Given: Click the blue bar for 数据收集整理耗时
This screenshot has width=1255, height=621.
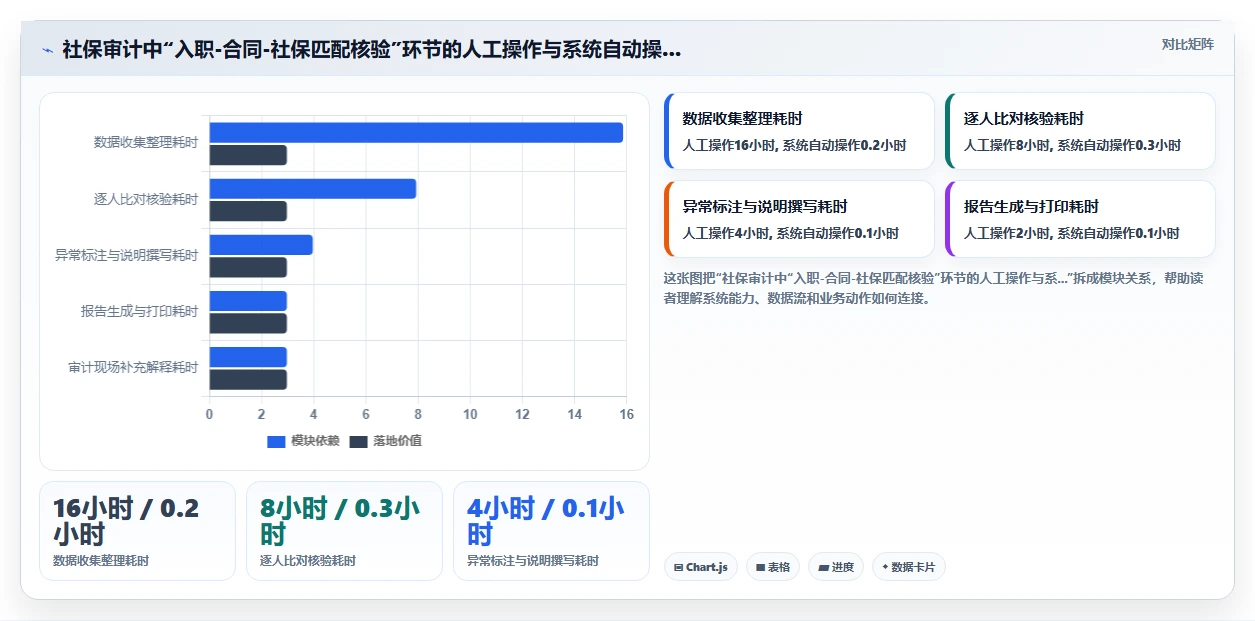Looking at the screenshot, I should (416, 132).
